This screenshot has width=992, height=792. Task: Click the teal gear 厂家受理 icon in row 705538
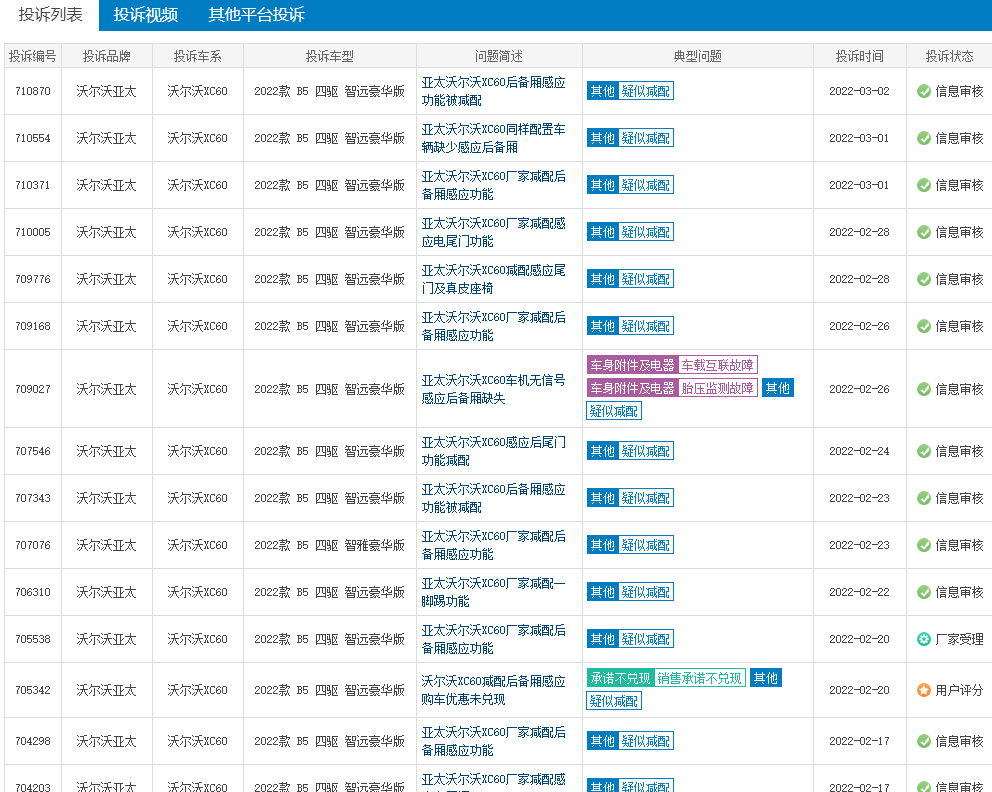pos(924,640)
